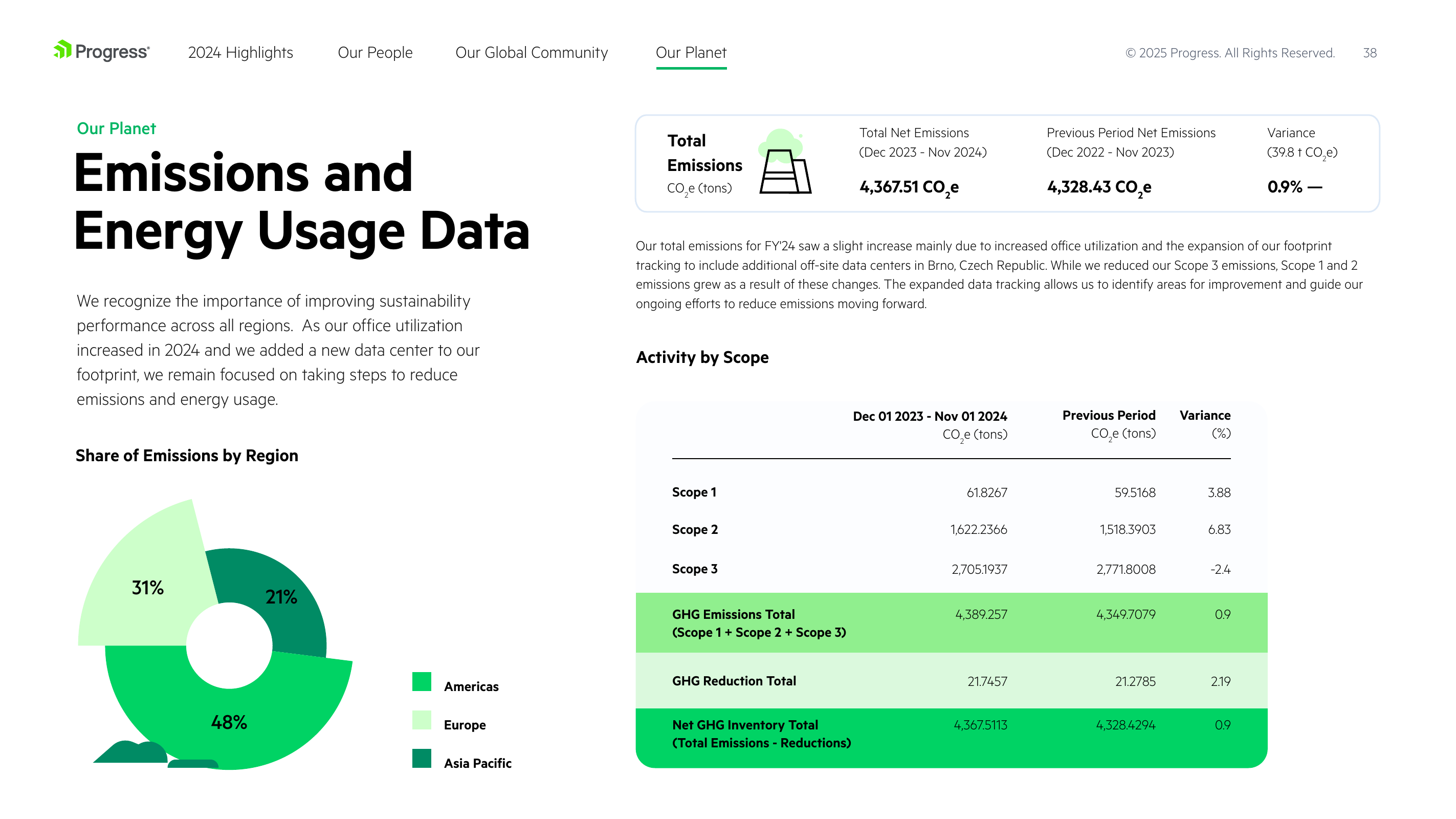Click the Dec 01 2023 - Nov 01 2024 header

coord(930,416)
